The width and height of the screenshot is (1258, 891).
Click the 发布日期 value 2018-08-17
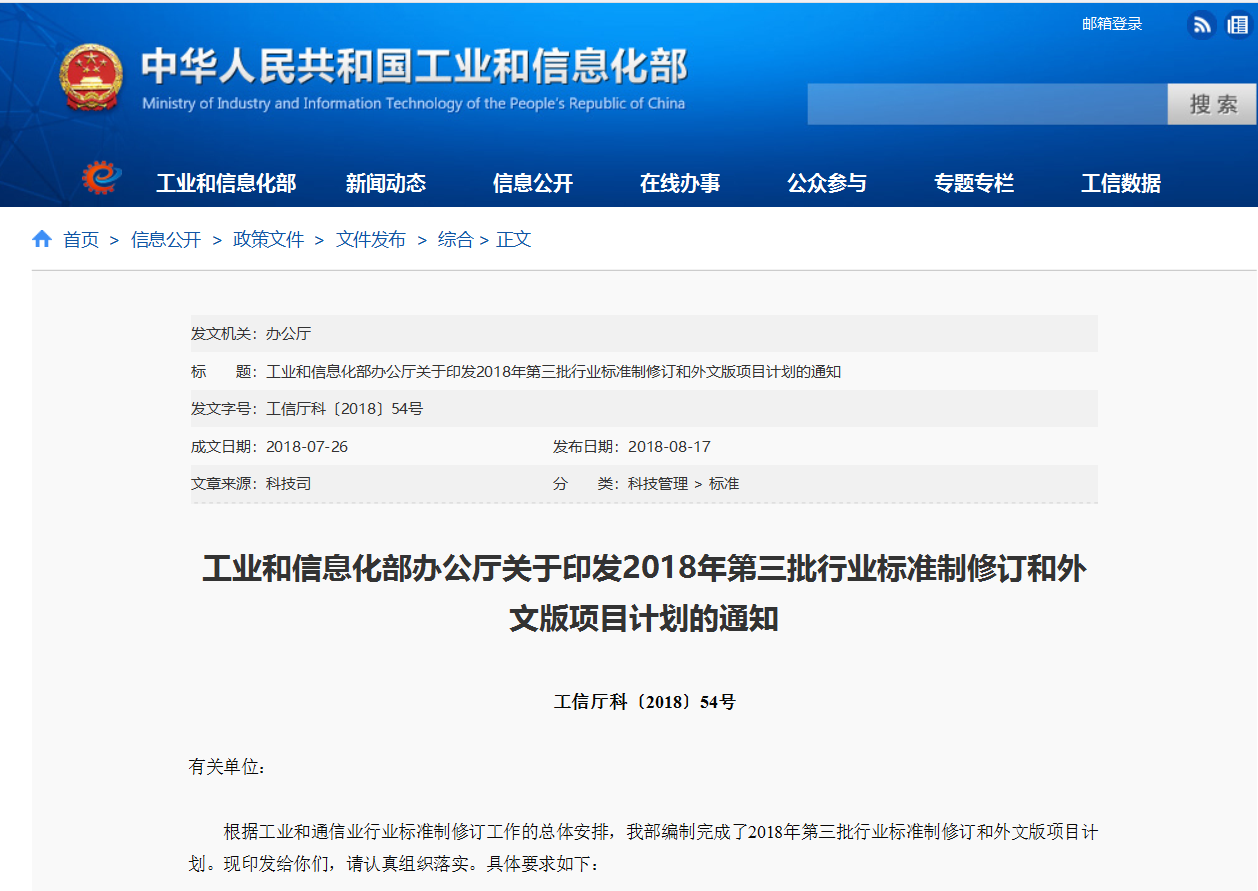pyautogui.click(x=669, y=447)
